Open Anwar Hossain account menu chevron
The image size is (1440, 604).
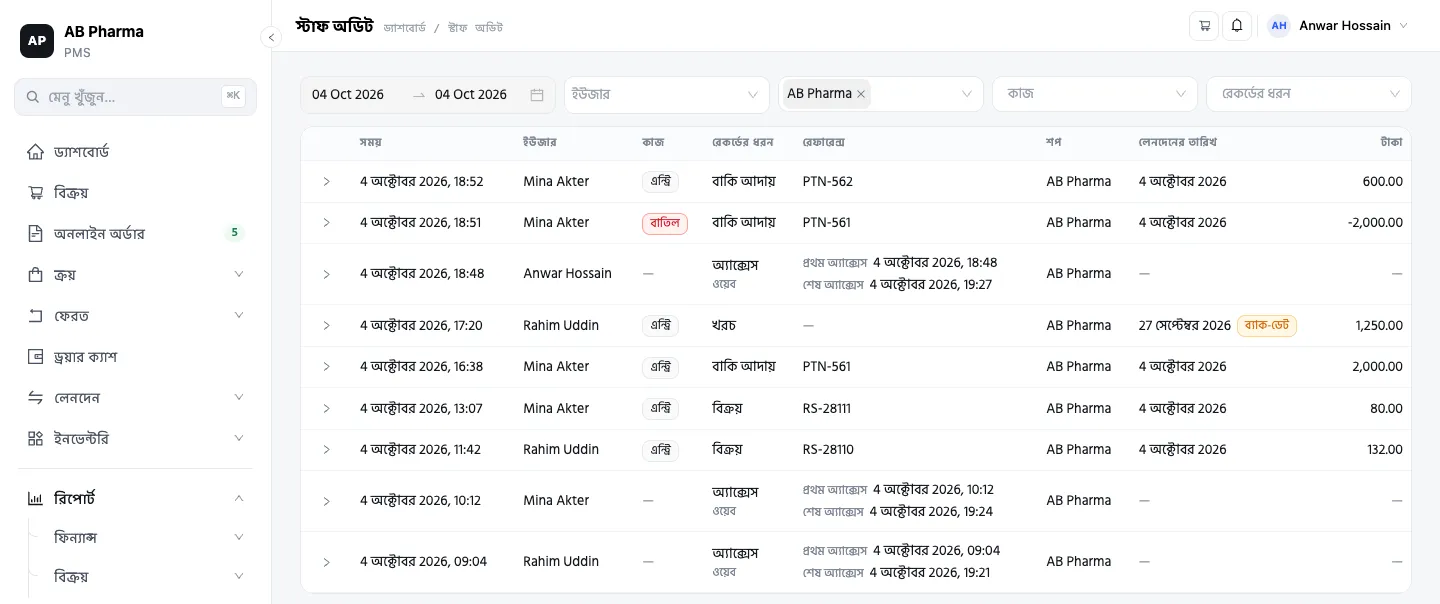tap(1403, 26)
